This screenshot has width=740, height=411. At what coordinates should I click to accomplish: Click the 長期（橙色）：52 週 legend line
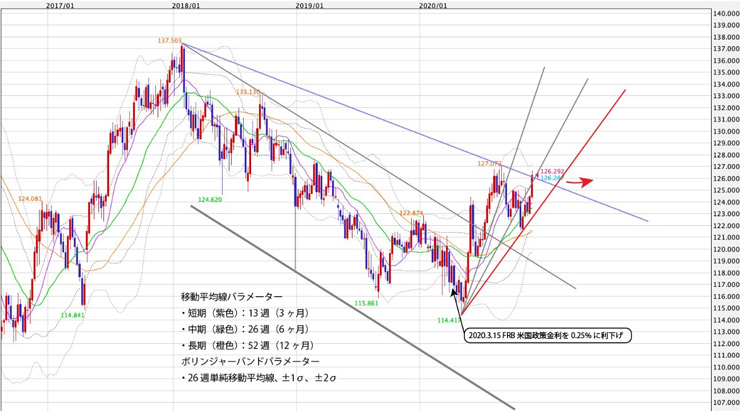248,346
